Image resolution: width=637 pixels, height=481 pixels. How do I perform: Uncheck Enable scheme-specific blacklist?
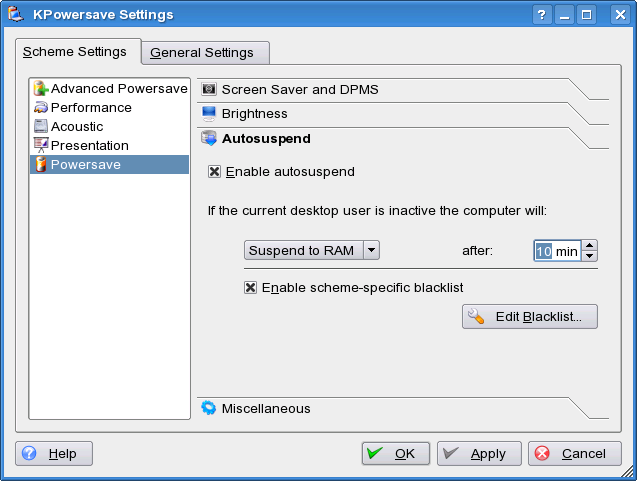coord(250,288)
